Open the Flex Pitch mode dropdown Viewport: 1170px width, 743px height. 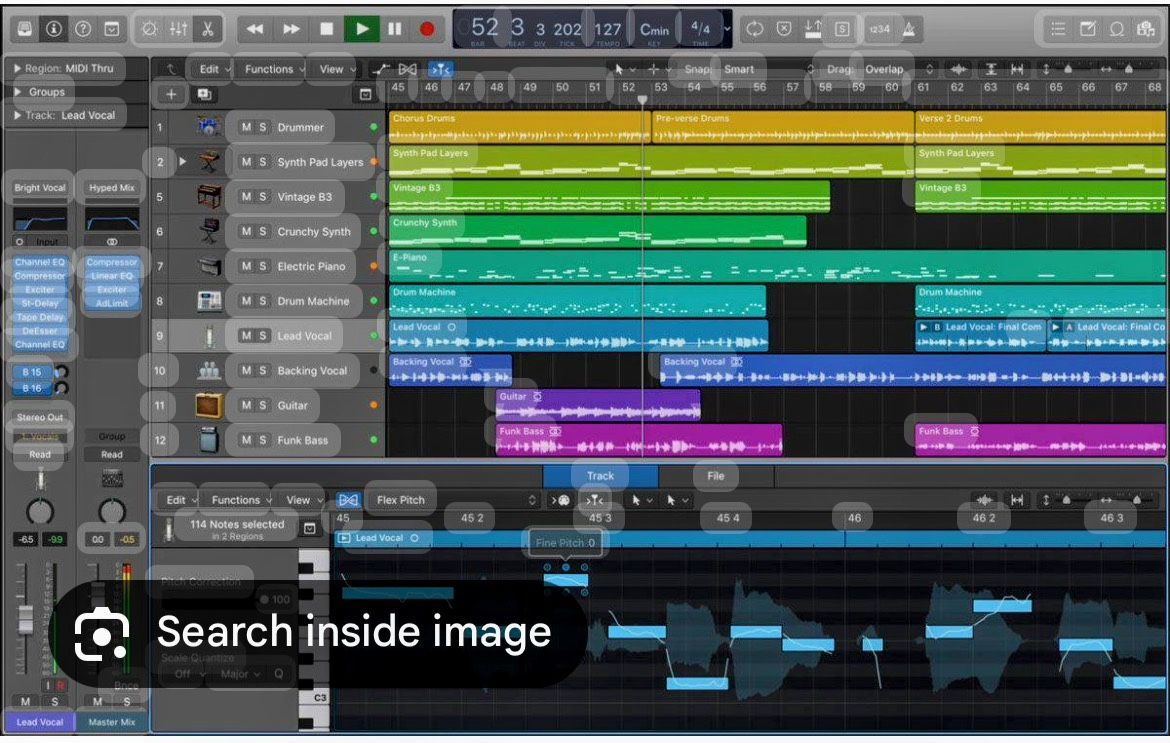tap(457, 501)
